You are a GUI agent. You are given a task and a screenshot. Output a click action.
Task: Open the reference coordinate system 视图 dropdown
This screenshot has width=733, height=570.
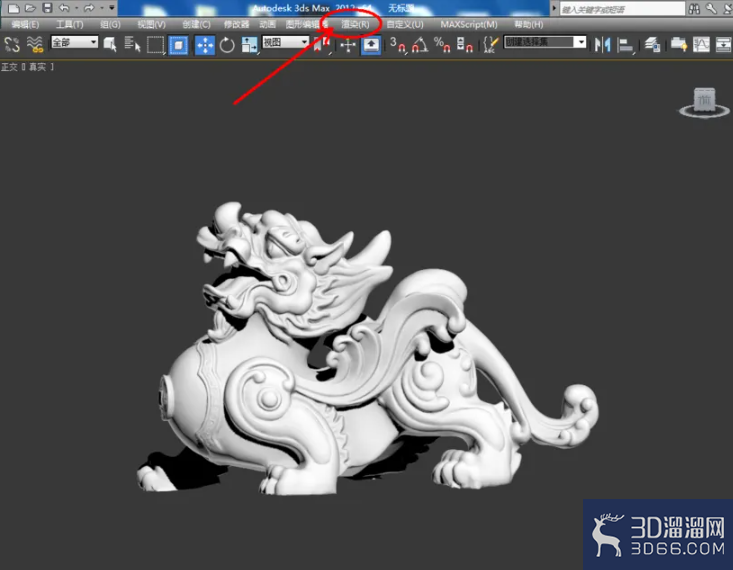tap(286, 43)
